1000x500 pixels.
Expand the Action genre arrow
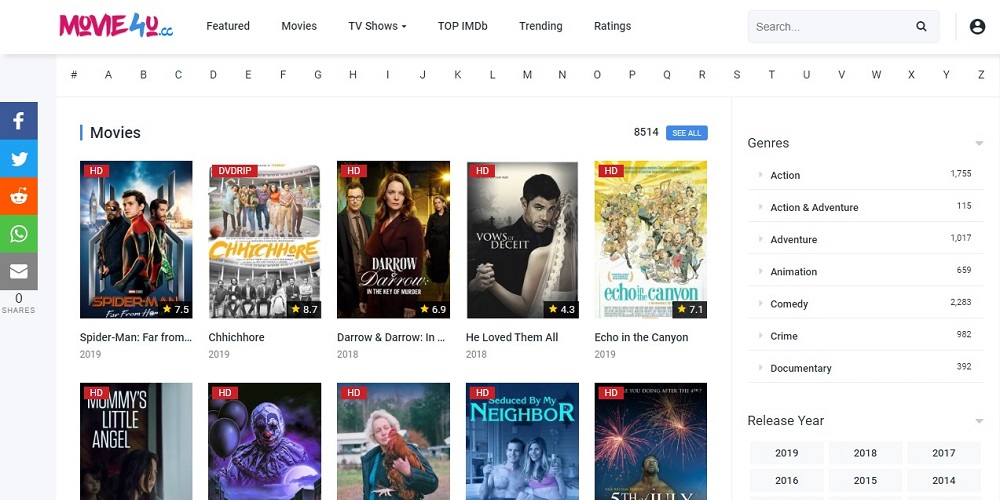click(x=760, y=175)
